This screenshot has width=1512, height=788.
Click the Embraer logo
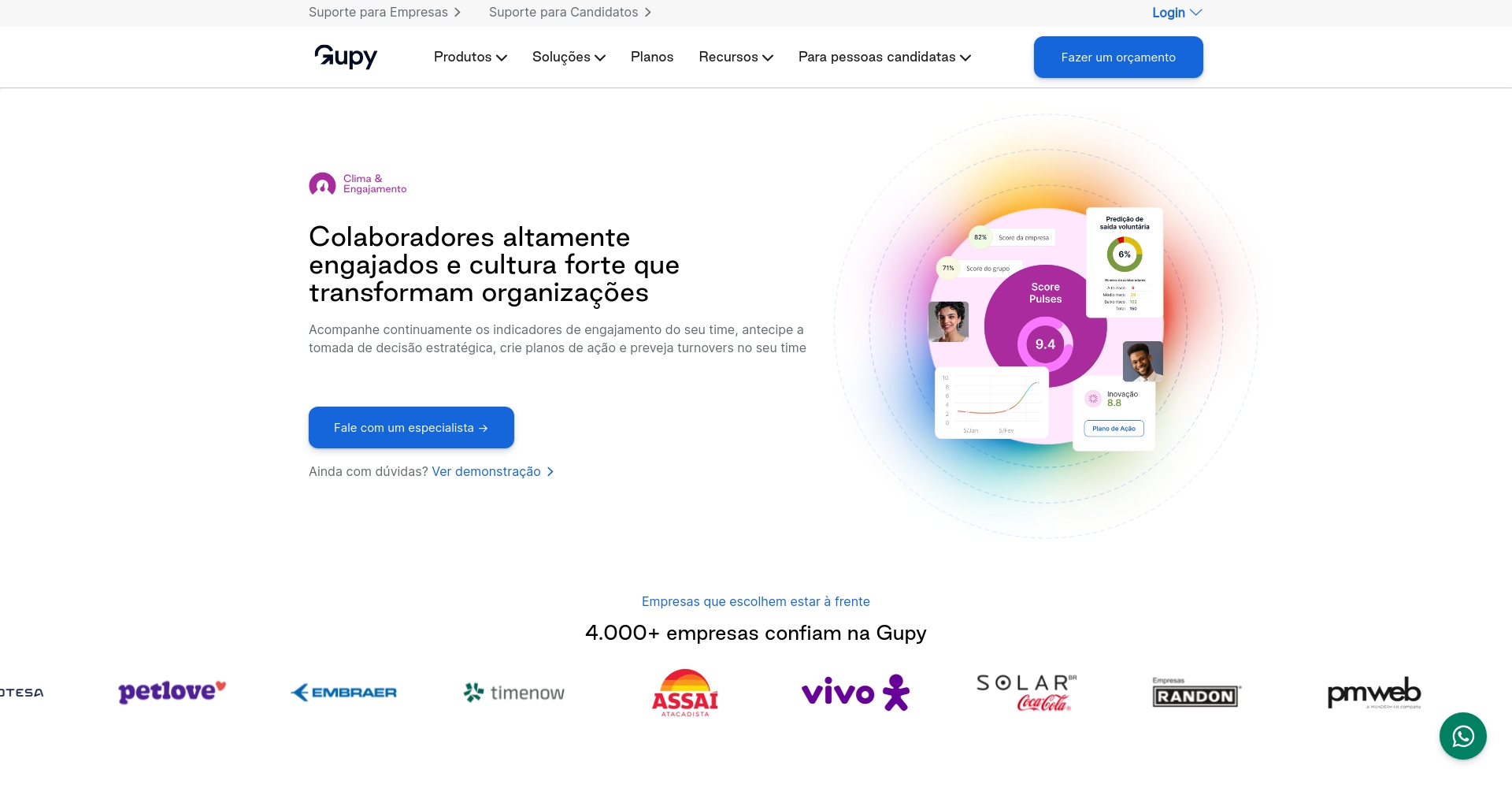(x=343, y=693)
